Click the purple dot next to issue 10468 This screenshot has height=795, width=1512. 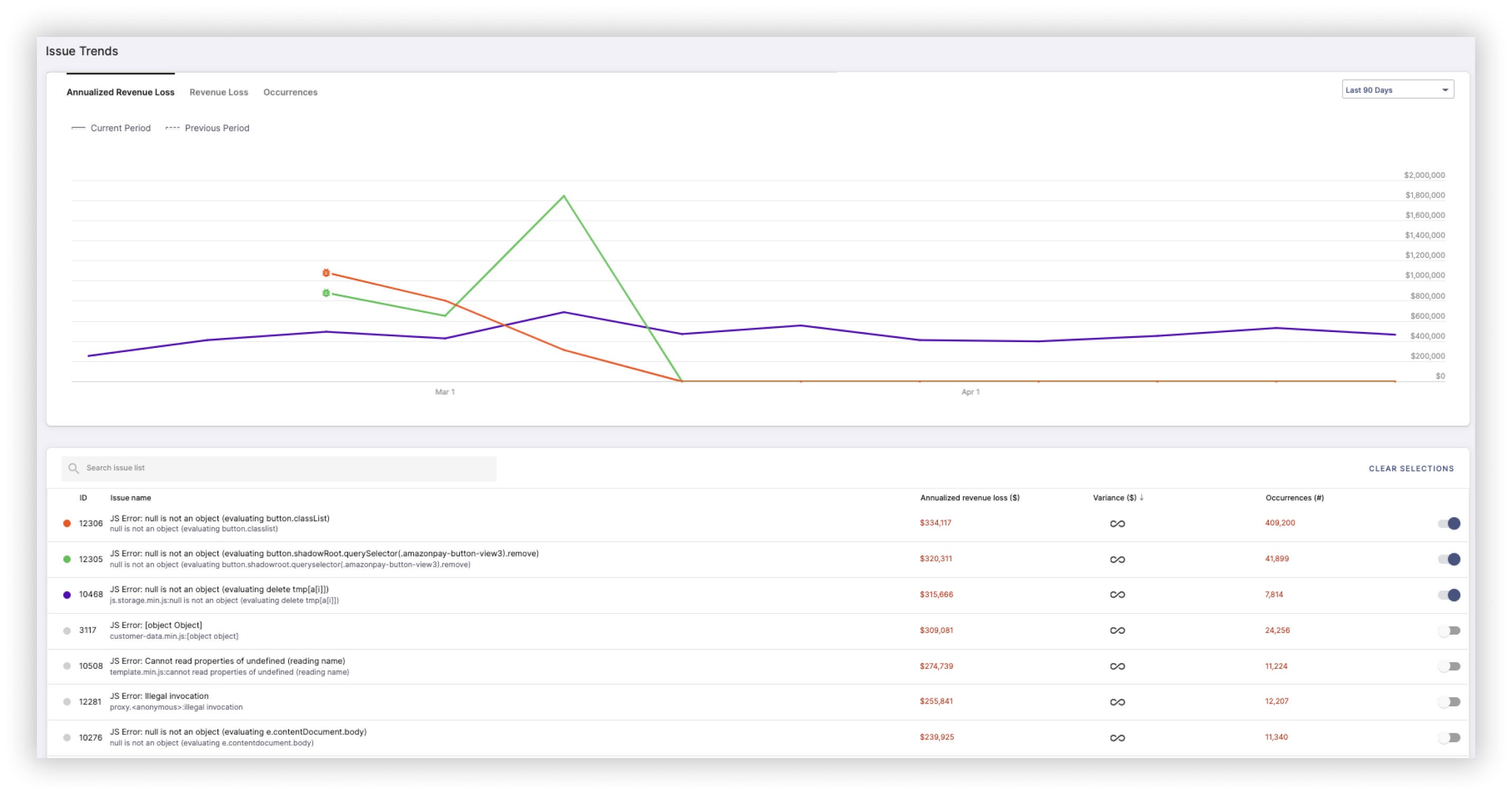[x=66, y=594]
